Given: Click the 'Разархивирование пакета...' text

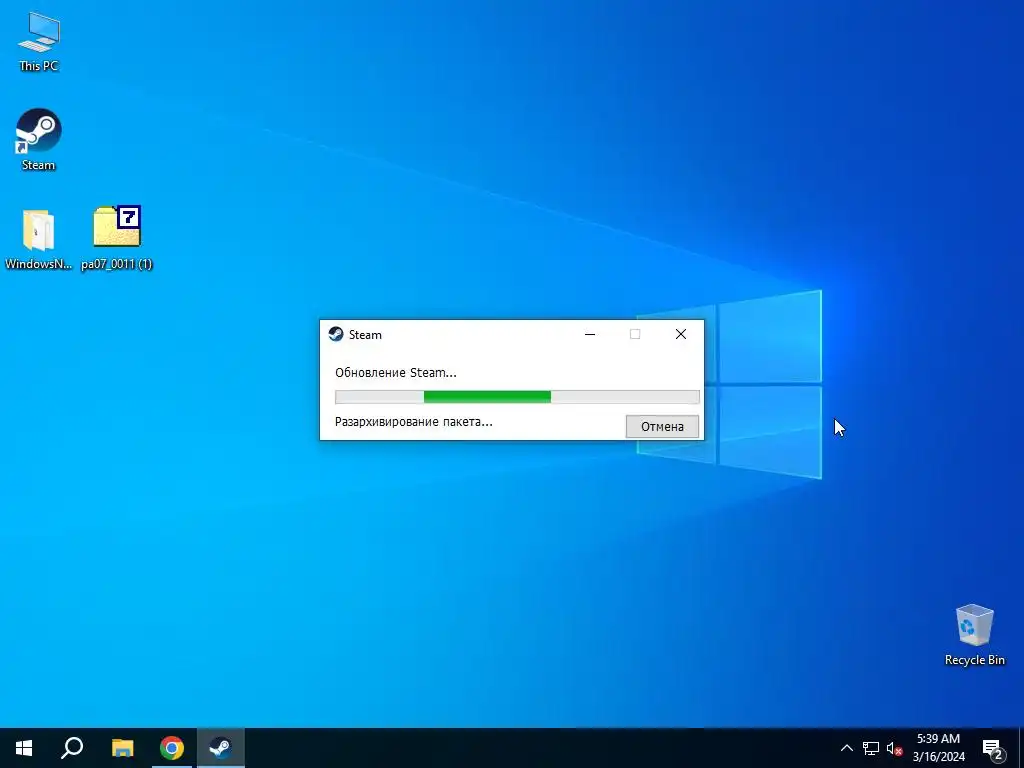Looking at the screenshot, I should click(413, 422).
